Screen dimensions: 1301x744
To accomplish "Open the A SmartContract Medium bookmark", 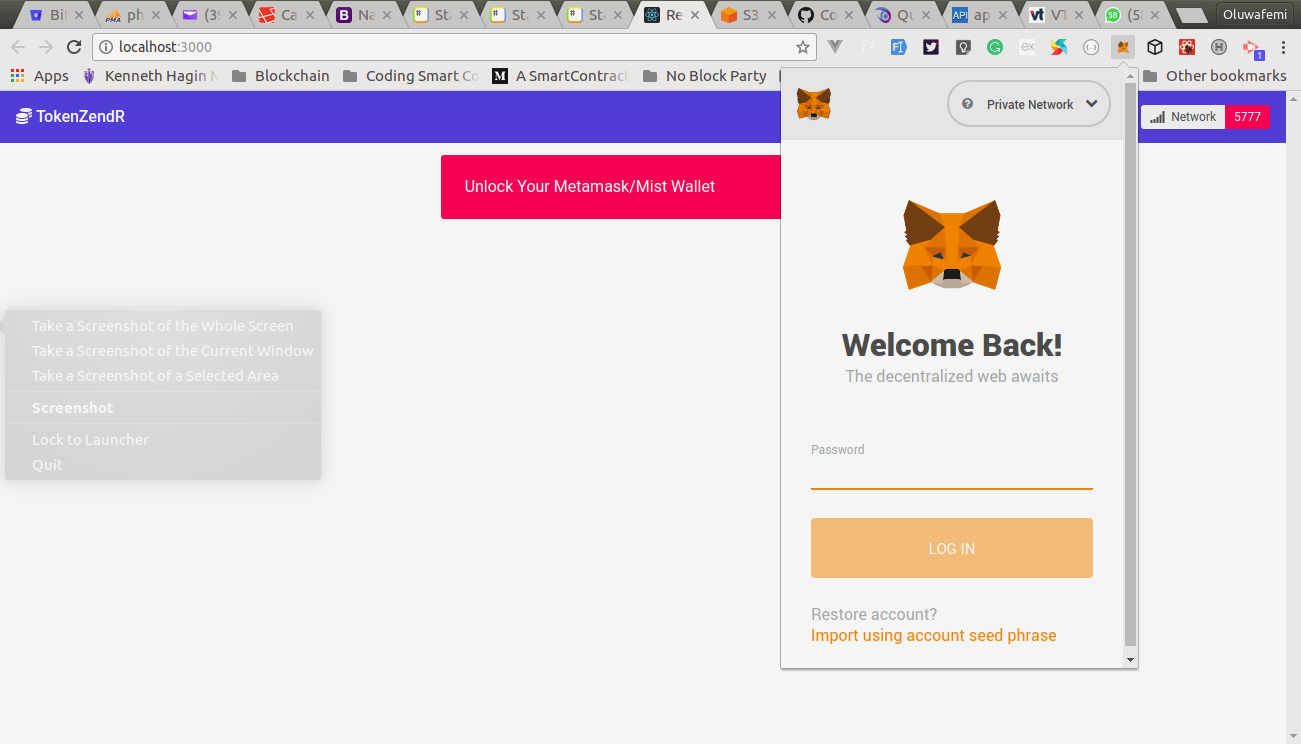I will click(x=560, y=76).
